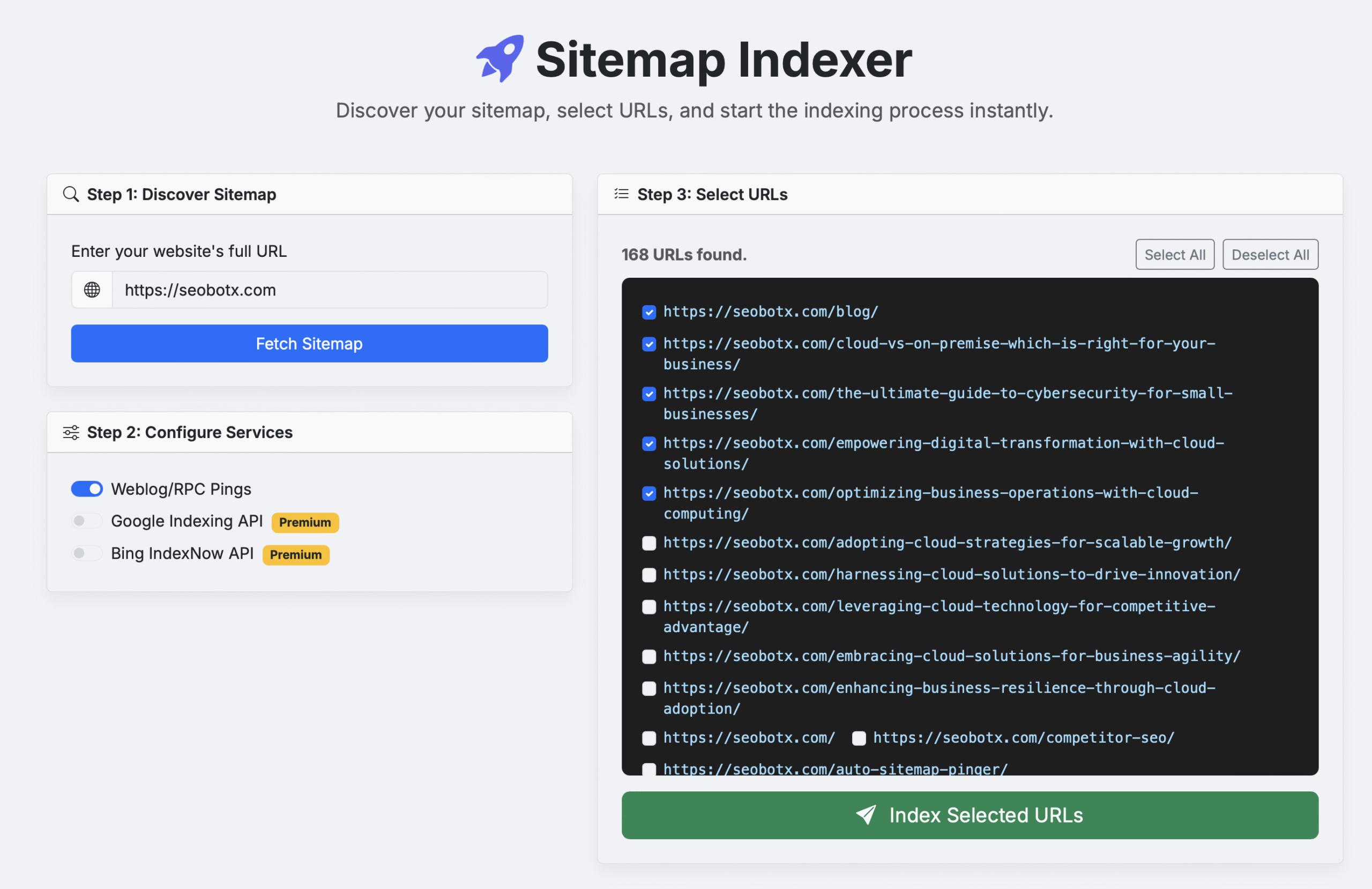Screen dimensions: 1372x889
Task: Click the auto-sitemap-pinger URL text
Action: 836,768
